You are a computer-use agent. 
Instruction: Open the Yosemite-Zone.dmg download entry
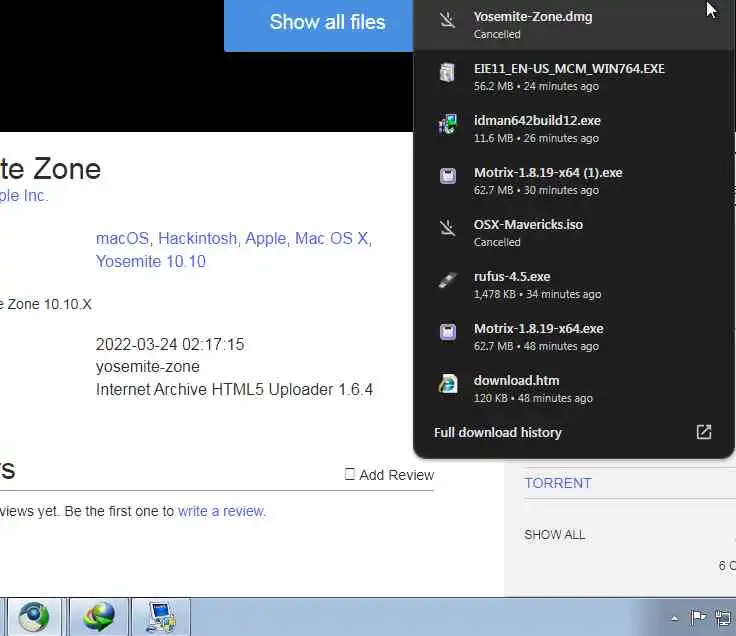click(574, 25)
